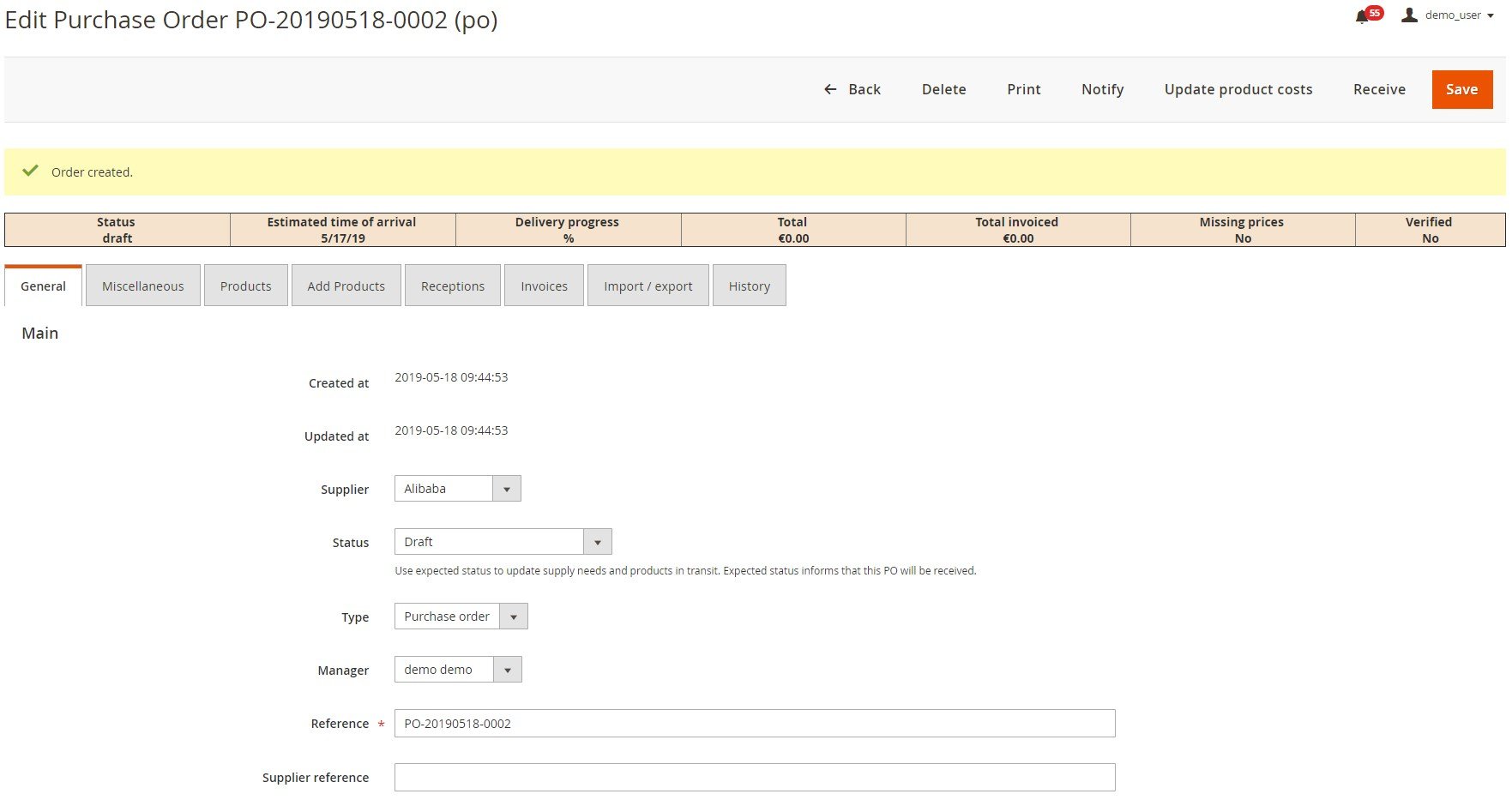The image size is (1512, 800).
Task: Click the Reference input field
Action: pos(755,724)
